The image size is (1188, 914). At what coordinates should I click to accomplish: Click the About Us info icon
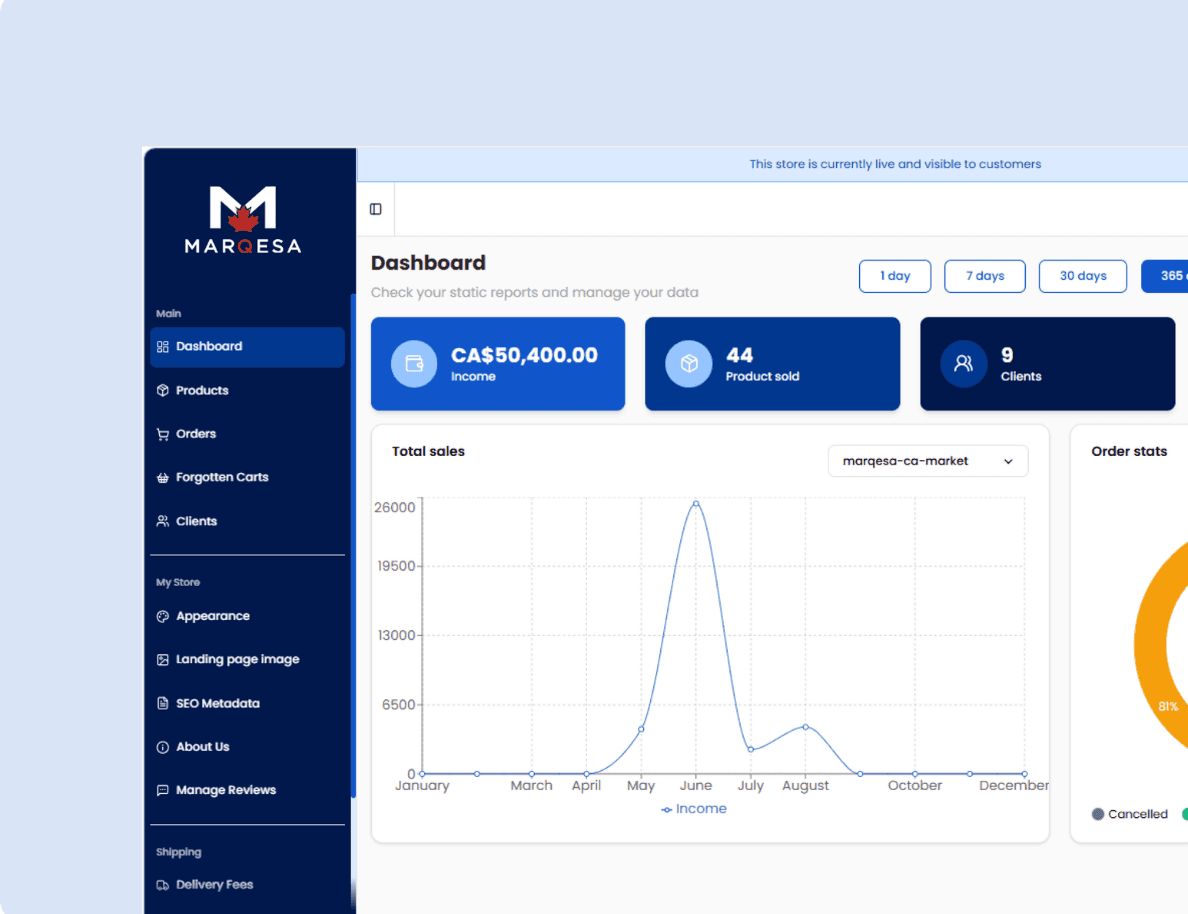click(163, 747)
